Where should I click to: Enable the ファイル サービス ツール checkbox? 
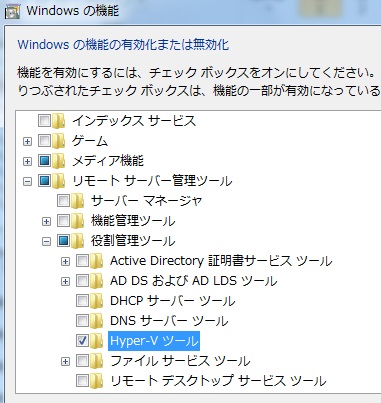pos(82,360)
